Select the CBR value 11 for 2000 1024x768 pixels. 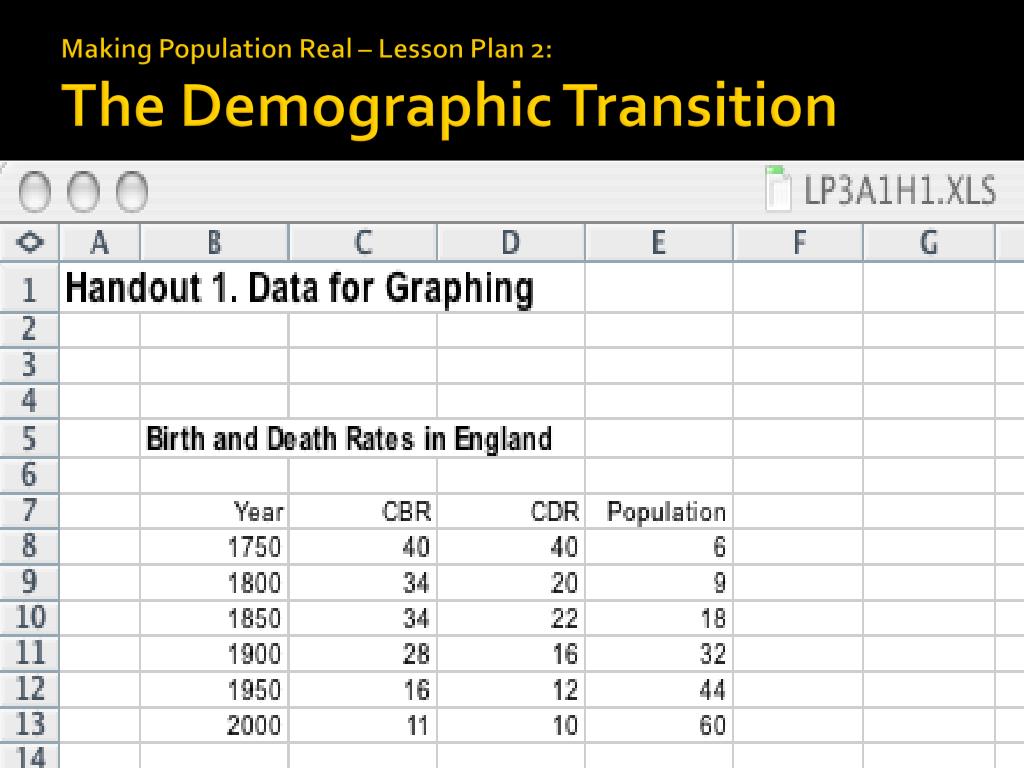(x=363, y=725)
